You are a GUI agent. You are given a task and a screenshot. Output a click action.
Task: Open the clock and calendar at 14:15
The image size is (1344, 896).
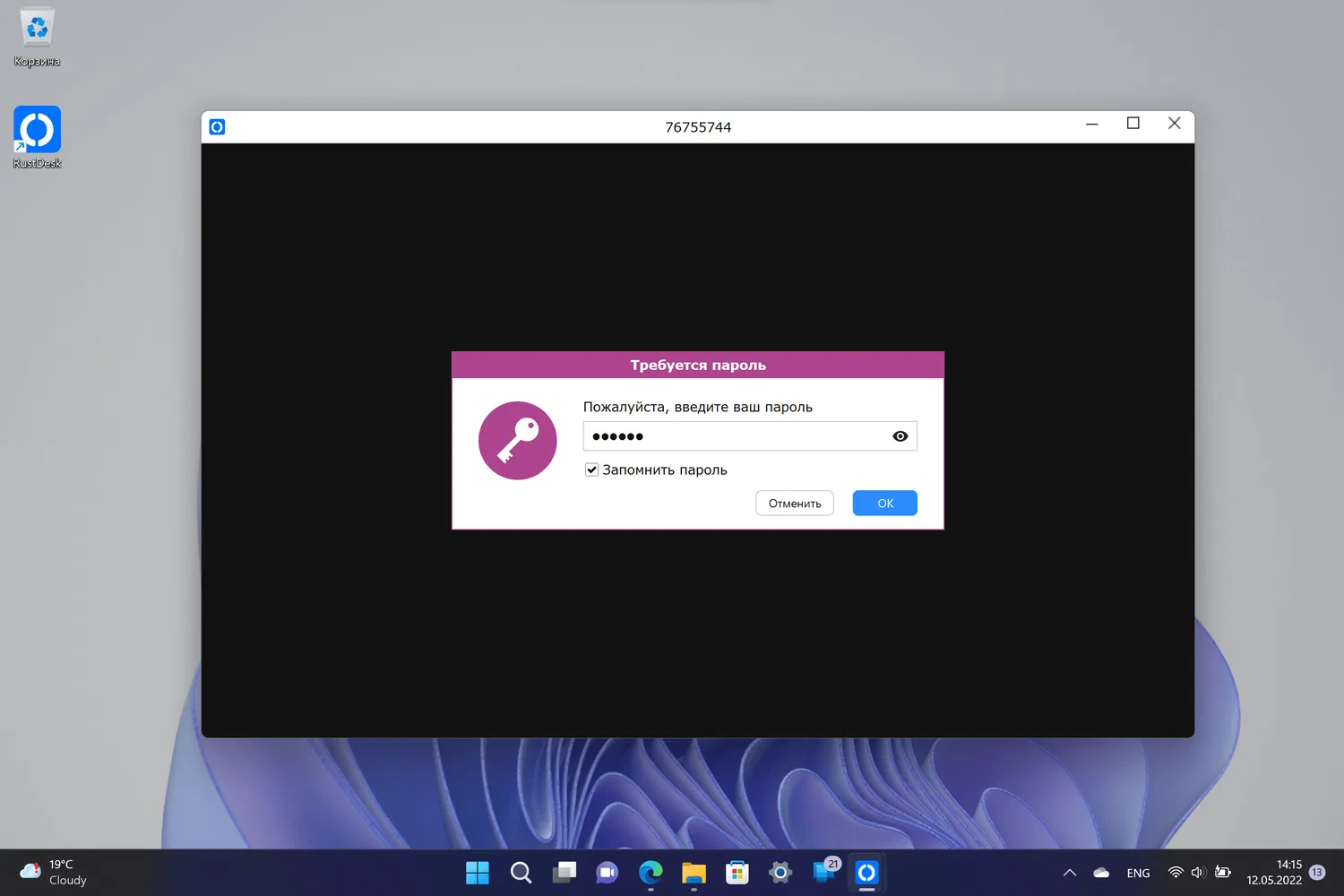tap(1274, 873)
